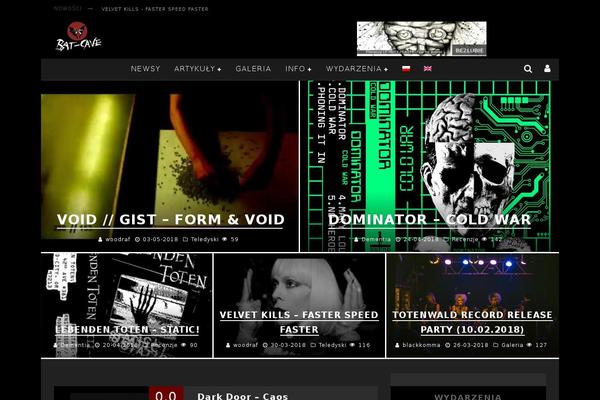Open Galeria category under Totenwald post
Viewport: 600px width, 400px height.
512,345
